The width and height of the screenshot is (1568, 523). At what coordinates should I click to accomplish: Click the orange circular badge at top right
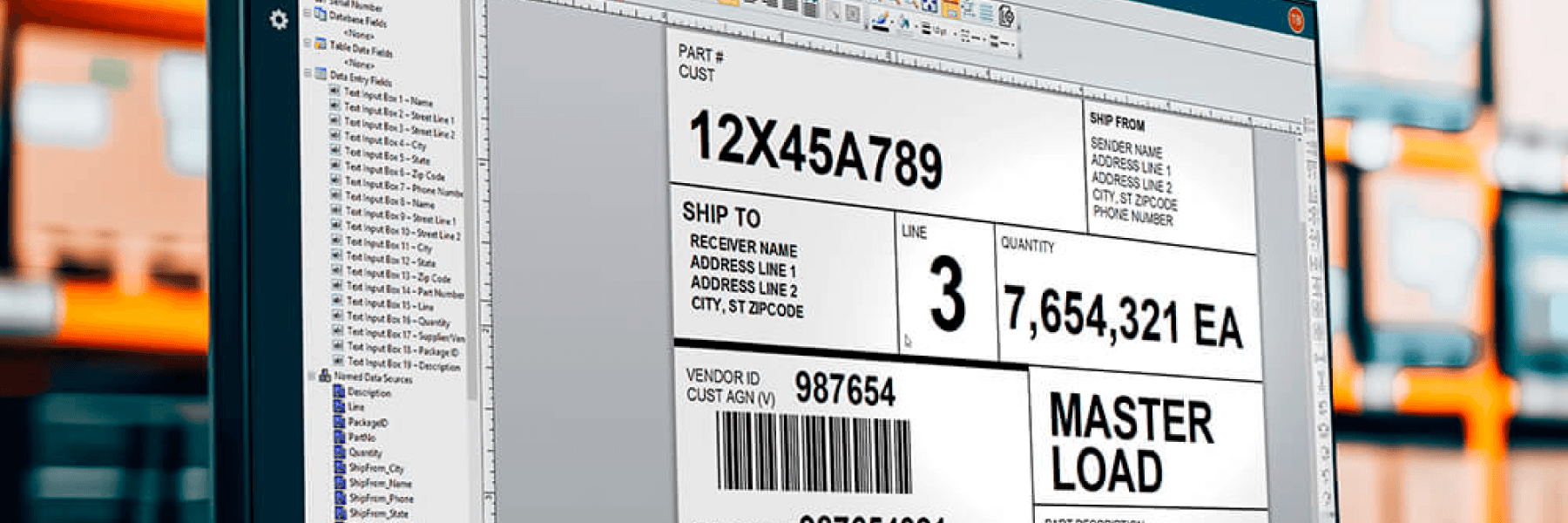[x=1295, y=19]
